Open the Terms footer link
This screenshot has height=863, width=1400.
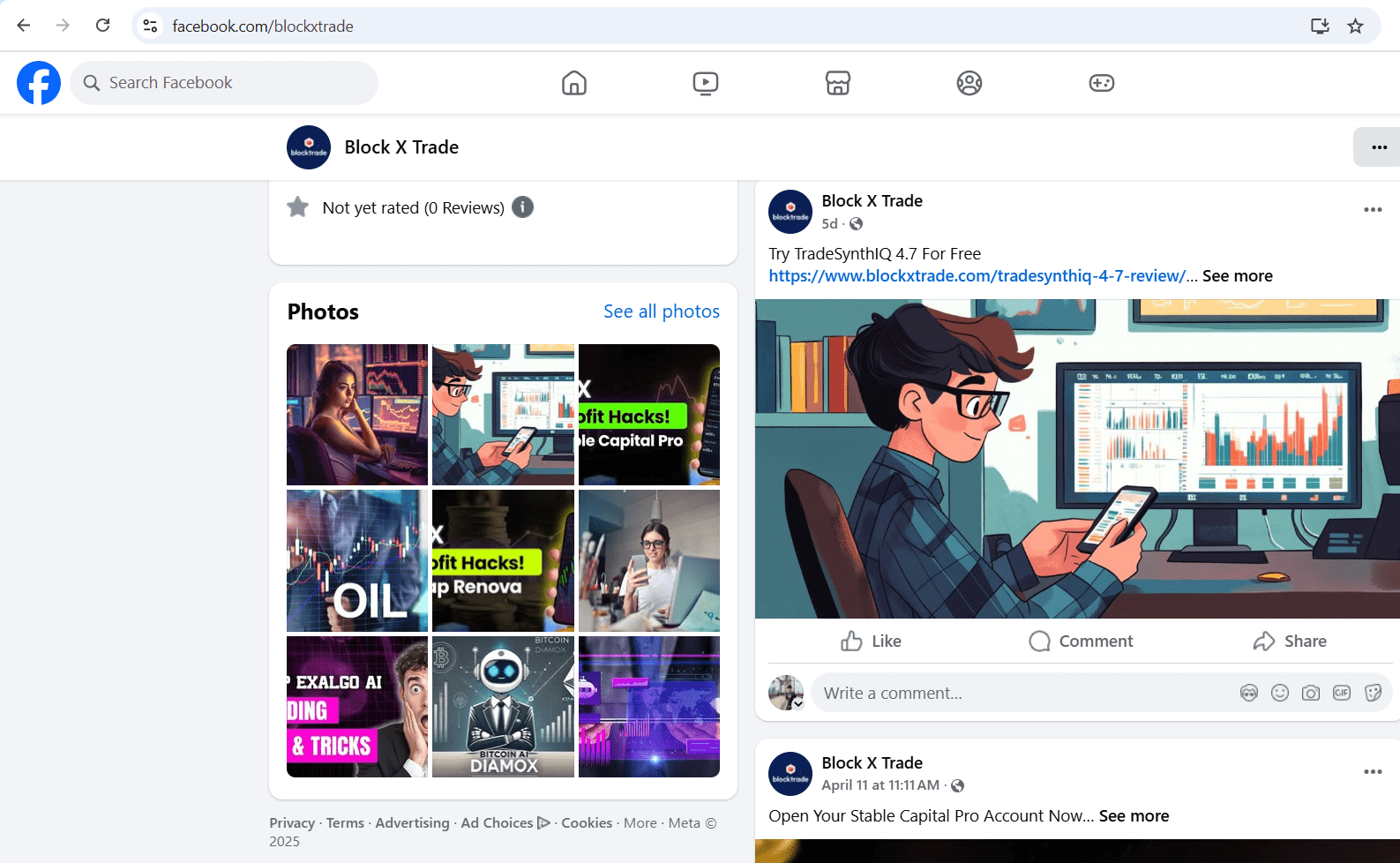[x=345, y=822]
